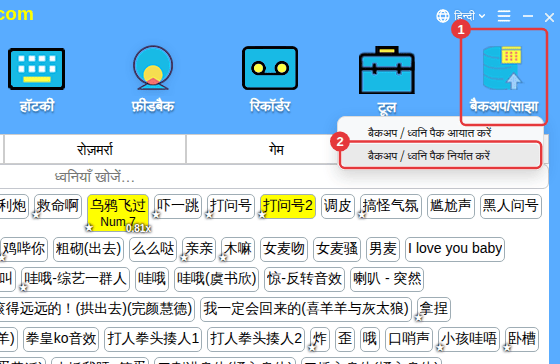Open the हॉटकी keyboard icon
Screen dimensions: 560x364
click(x=36, y=69)
